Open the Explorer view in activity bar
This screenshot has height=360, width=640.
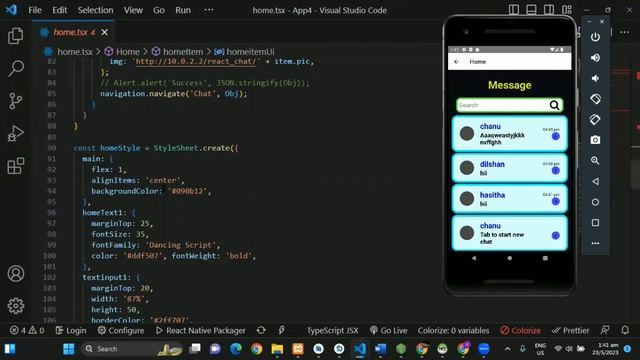click(16, 36)
